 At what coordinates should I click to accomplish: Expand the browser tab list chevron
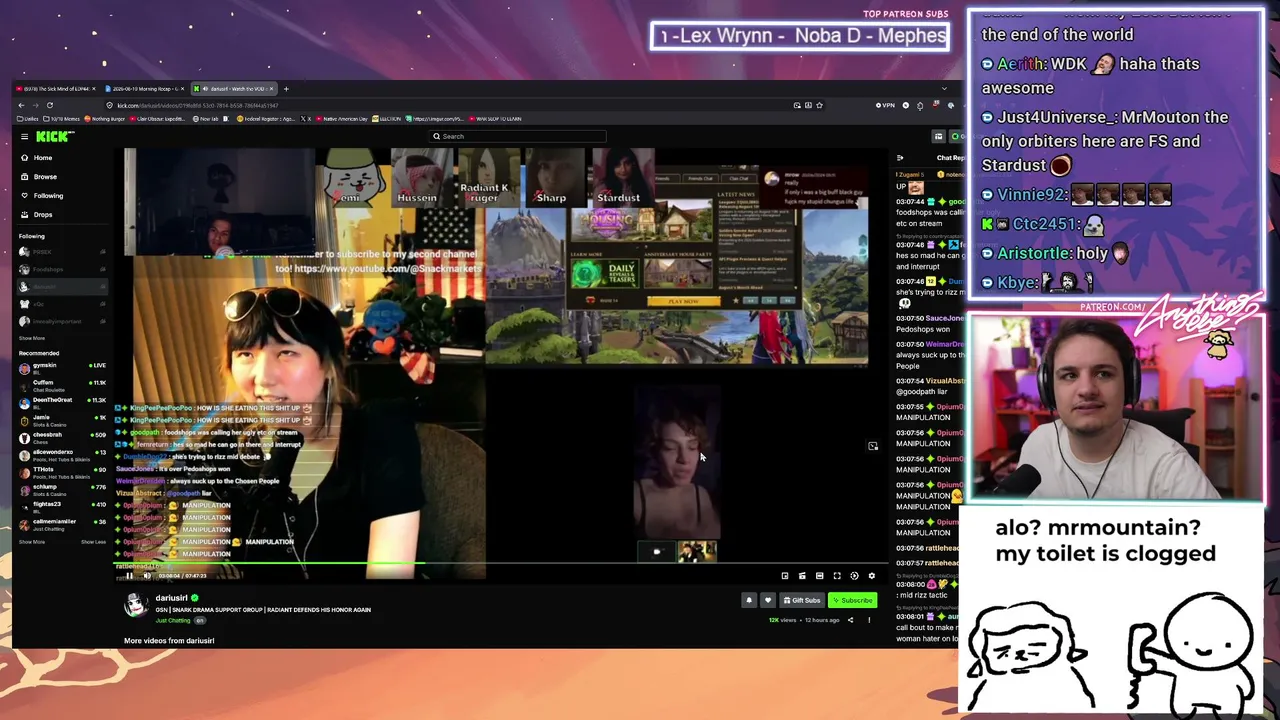pos(943,89)
